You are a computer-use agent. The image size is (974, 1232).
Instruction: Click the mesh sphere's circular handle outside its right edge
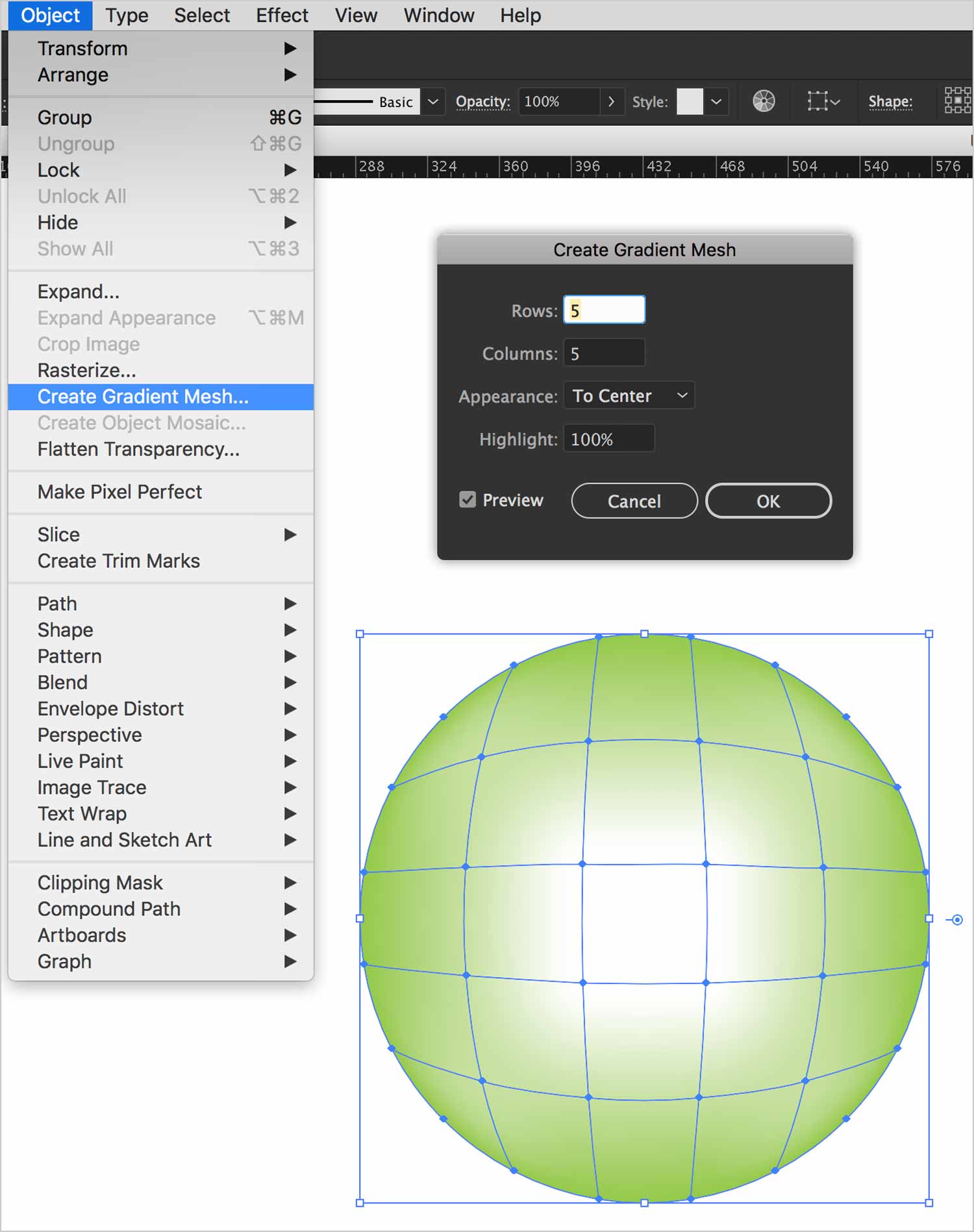957,919
